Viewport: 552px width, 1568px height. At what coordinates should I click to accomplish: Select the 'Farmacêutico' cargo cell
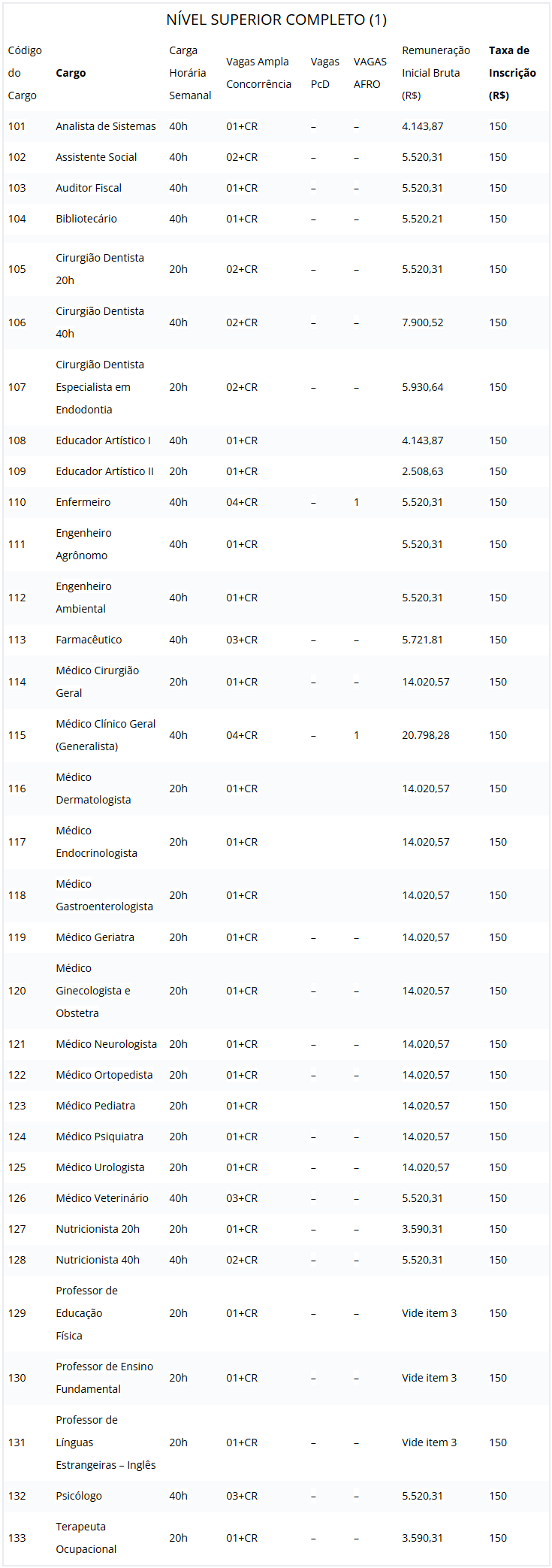tap(89, 640)
